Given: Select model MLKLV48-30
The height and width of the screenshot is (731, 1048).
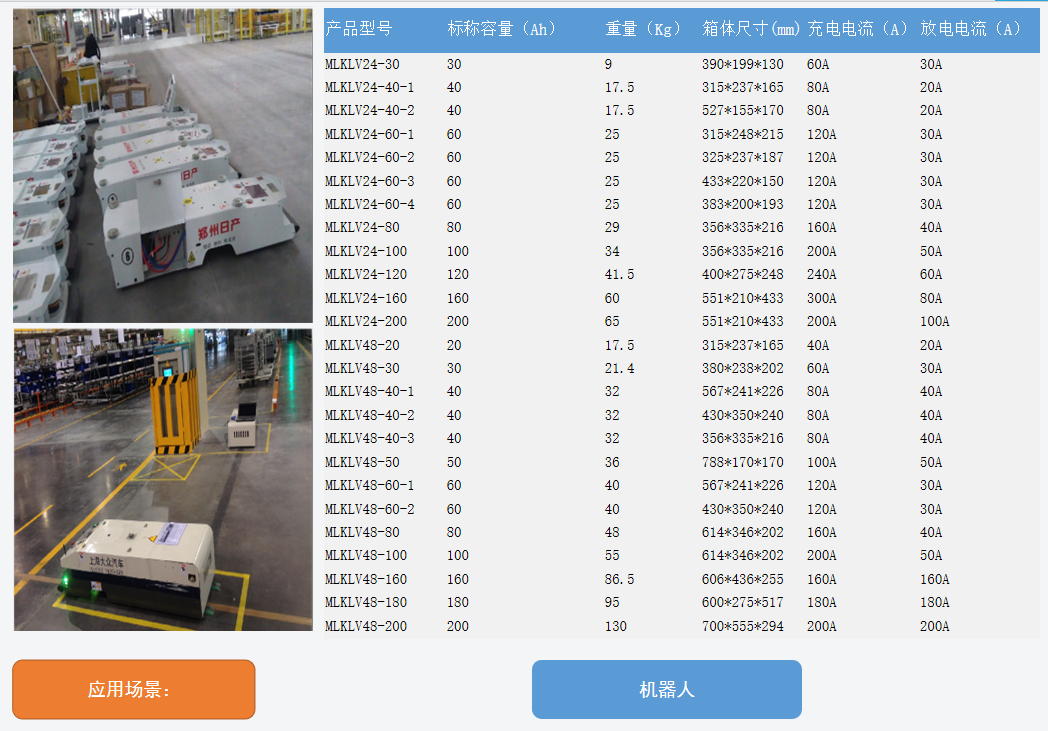Looking at the screenshot, I should [362, 368].
